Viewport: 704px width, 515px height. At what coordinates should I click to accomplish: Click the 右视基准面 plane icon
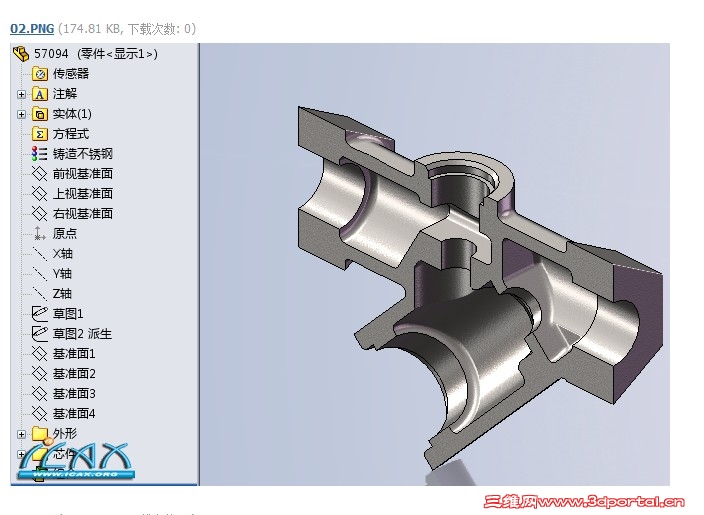click(x=40, y=214)
